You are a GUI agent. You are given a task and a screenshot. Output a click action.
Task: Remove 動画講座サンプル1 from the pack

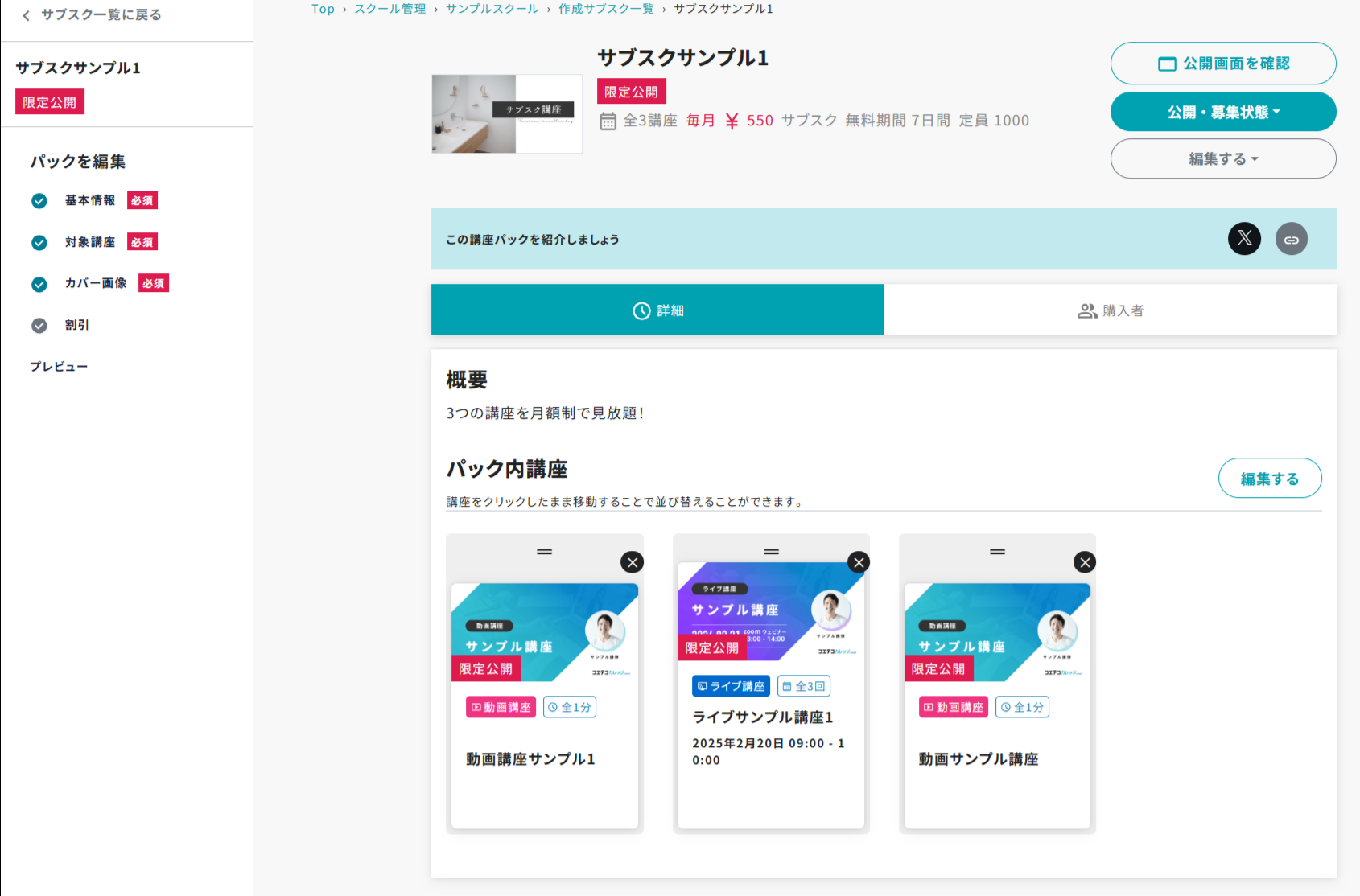tap(632, 562)
